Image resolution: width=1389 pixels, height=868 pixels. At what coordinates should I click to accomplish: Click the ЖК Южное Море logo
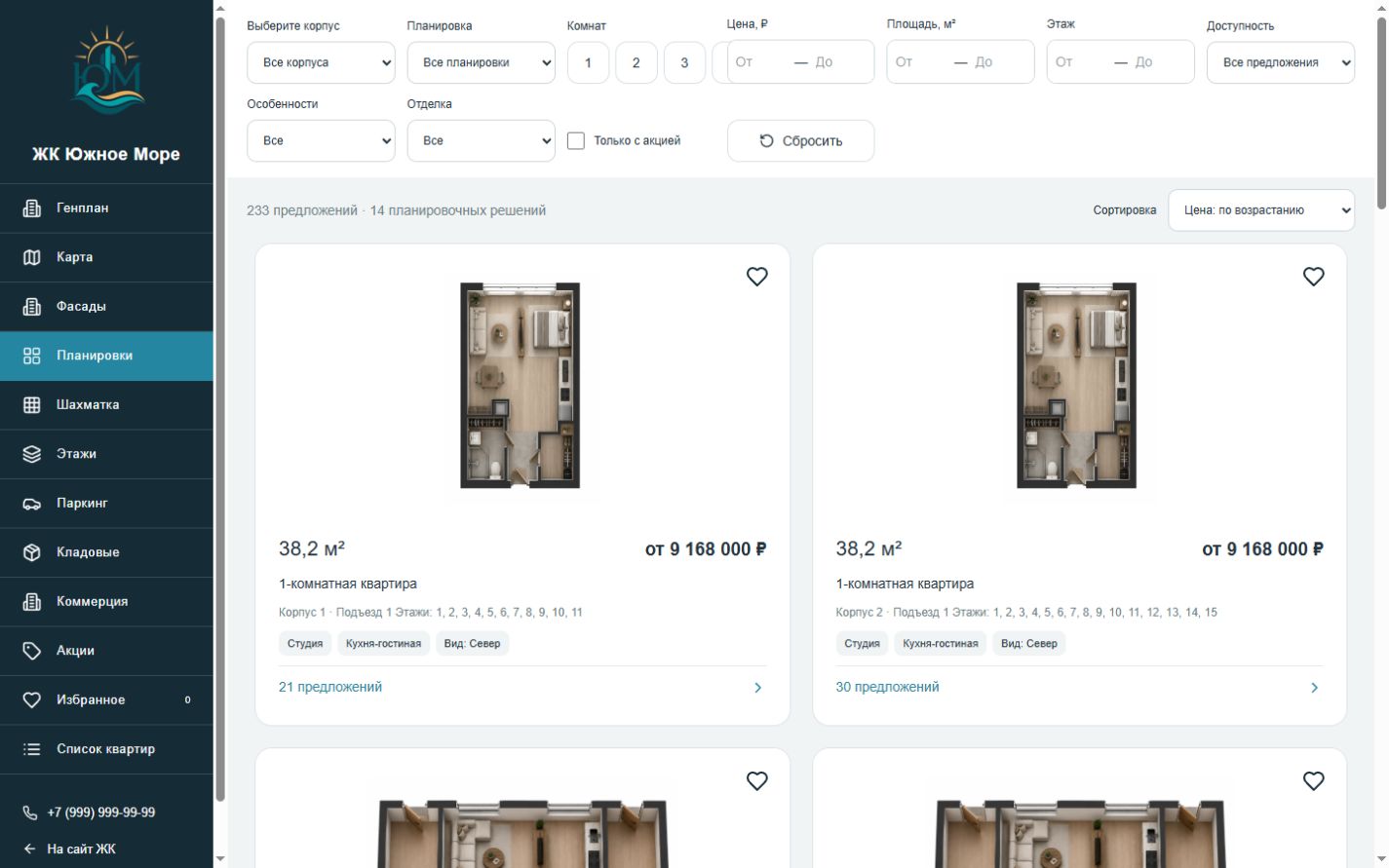(107, 70)
